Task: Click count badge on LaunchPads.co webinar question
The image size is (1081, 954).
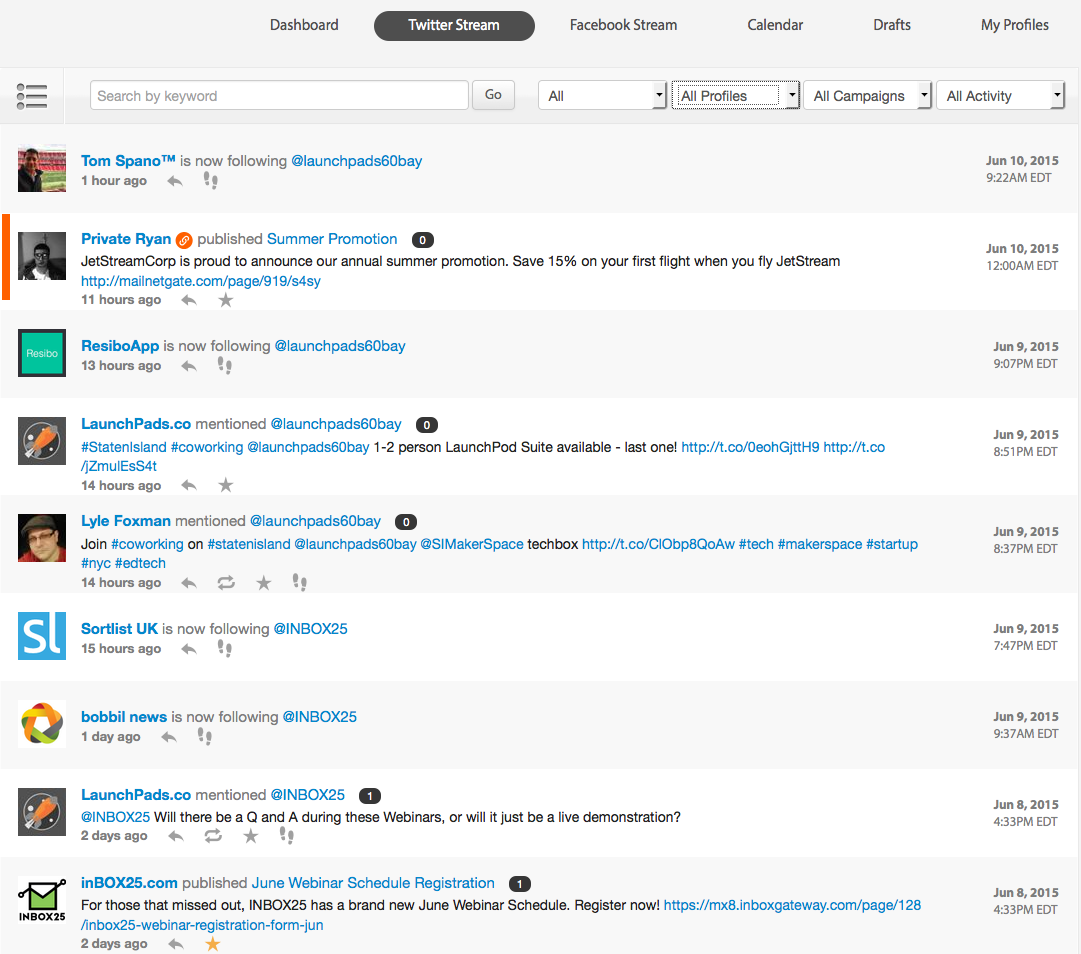Action: [370, 796]
